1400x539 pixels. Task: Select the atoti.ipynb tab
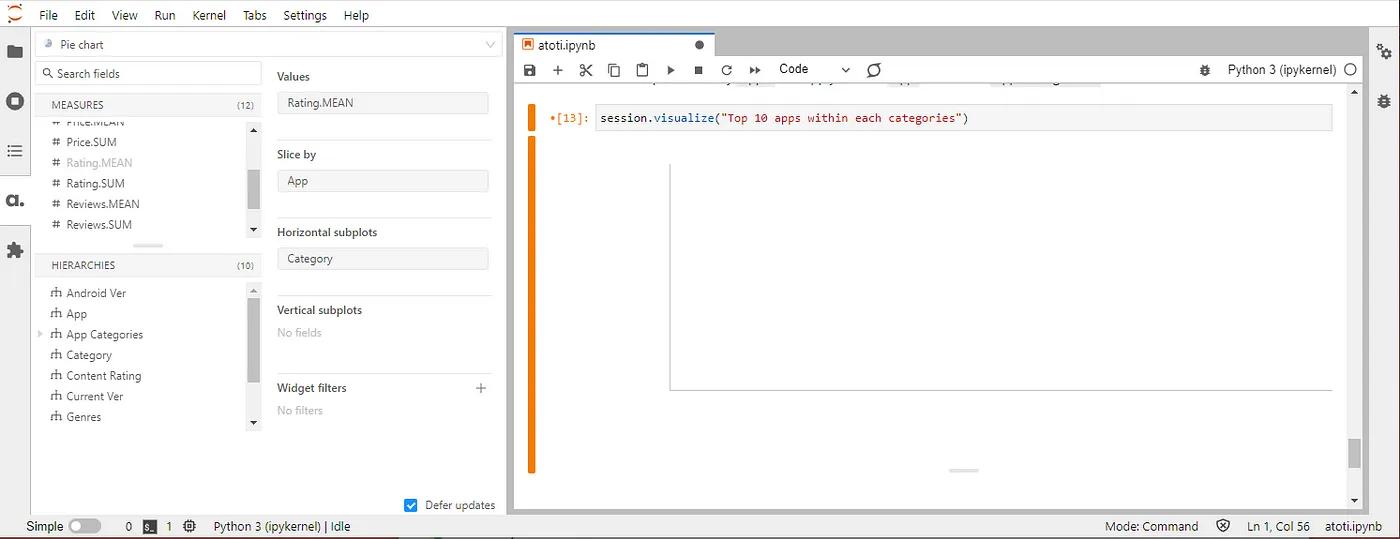point(613,45)
